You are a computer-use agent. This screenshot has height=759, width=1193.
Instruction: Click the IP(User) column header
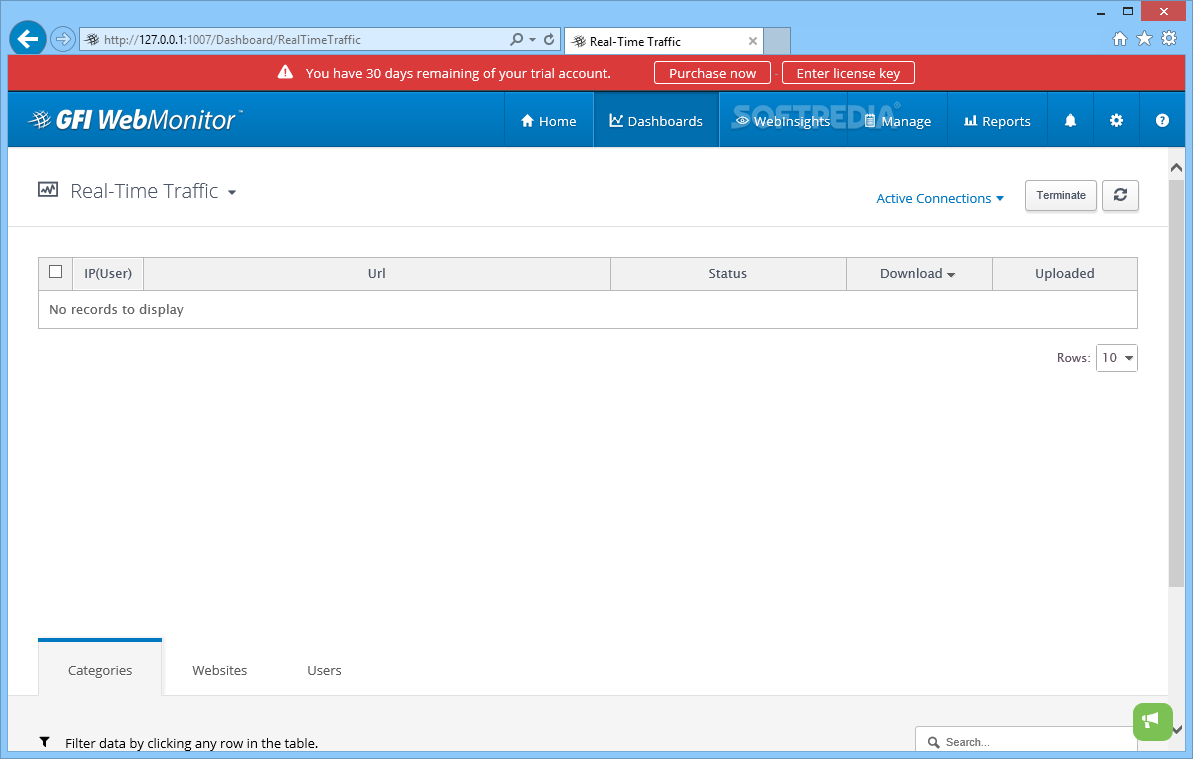pyautogui.click(x=108, y=274)
